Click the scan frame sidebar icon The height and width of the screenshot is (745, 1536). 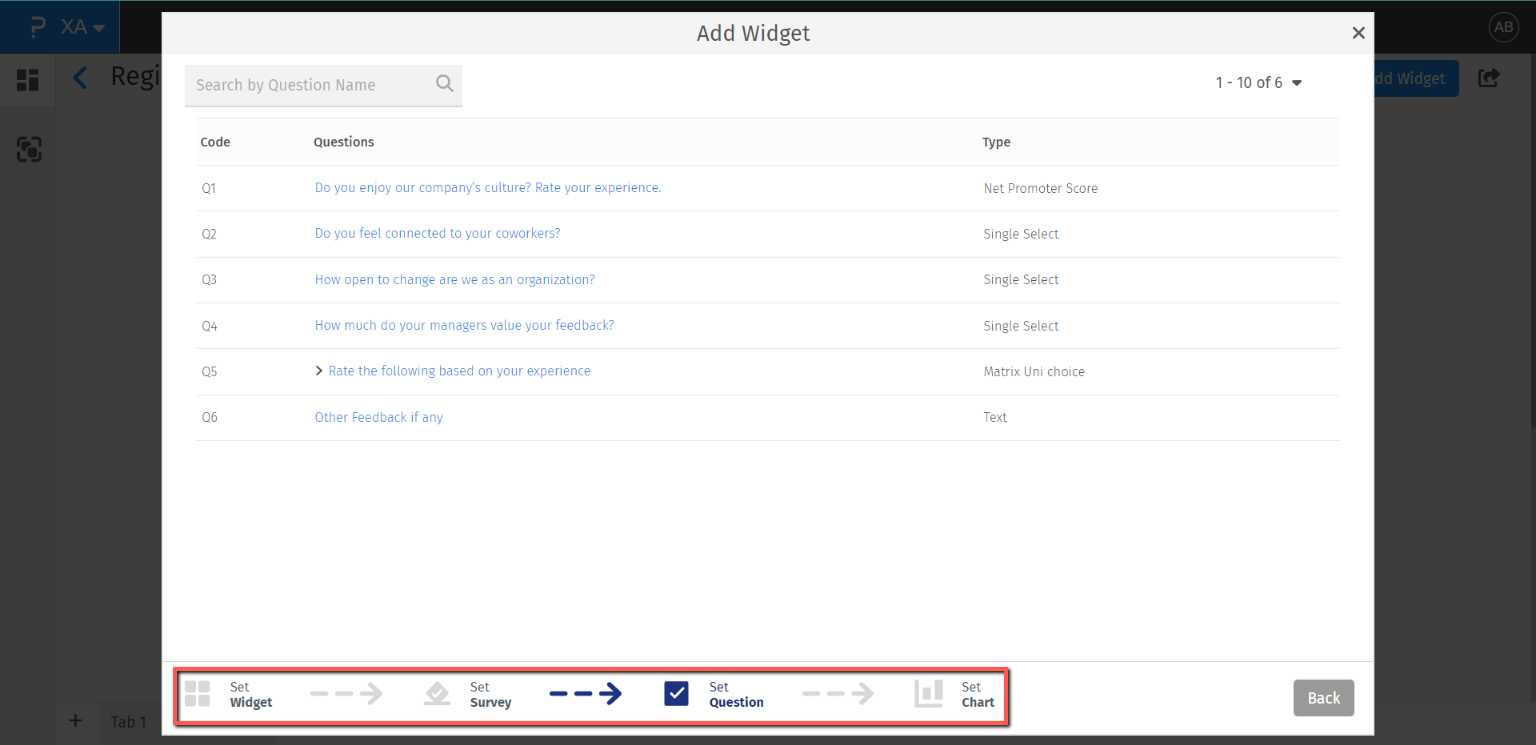(29, 150)
